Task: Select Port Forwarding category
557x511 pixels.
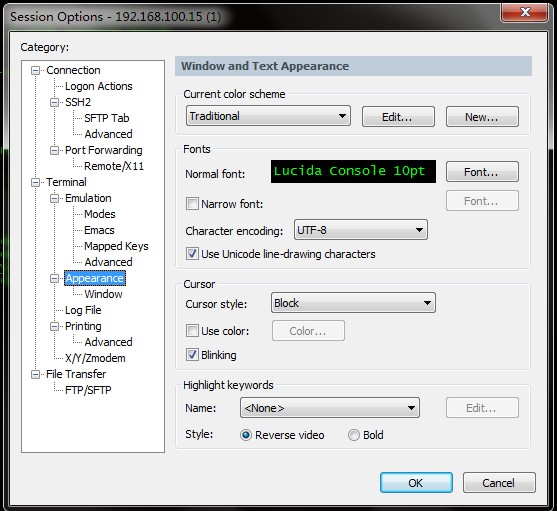Action: [x=103, y=150]
